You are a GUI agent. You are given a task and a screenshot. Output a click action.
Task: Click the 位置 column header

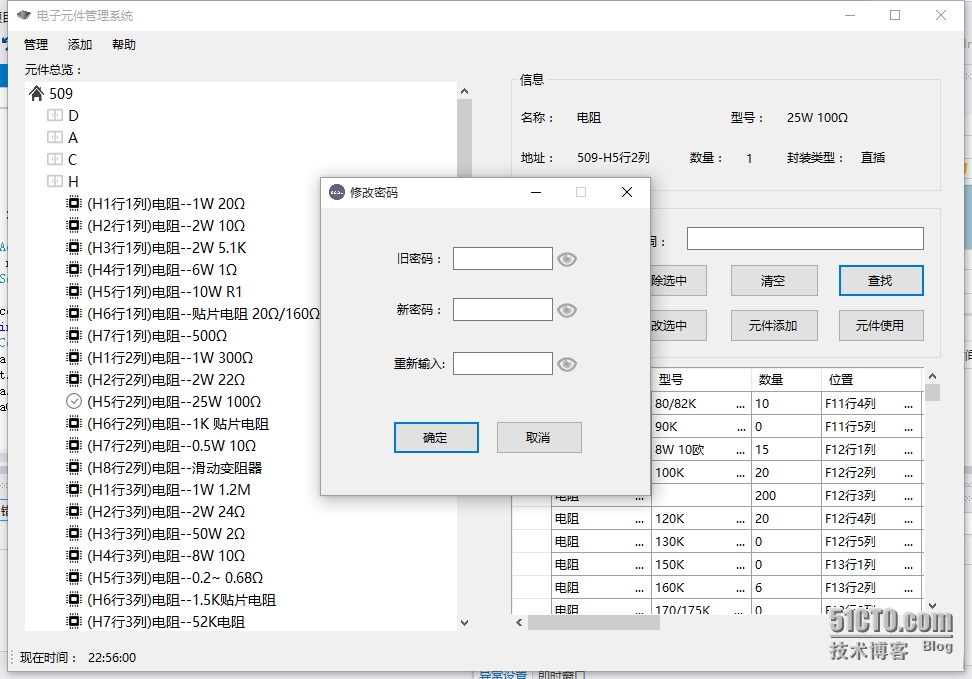click(872, 379)
